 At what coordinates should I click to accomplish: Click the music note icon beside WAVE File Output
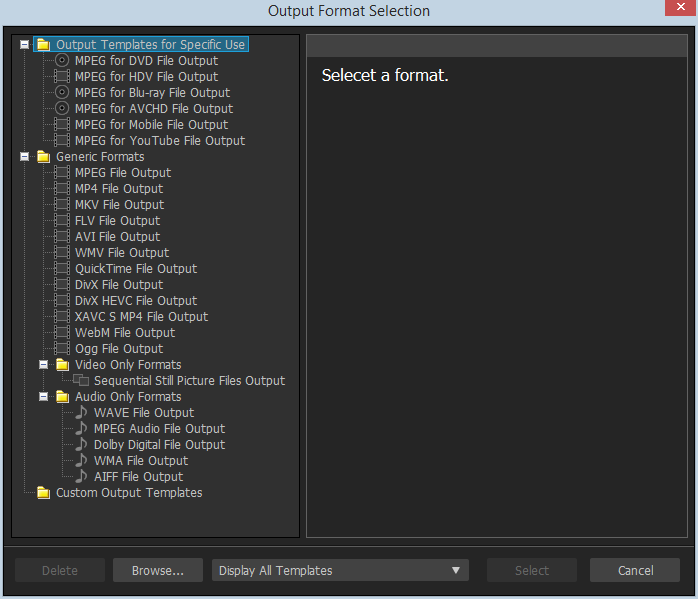point(81,413)
